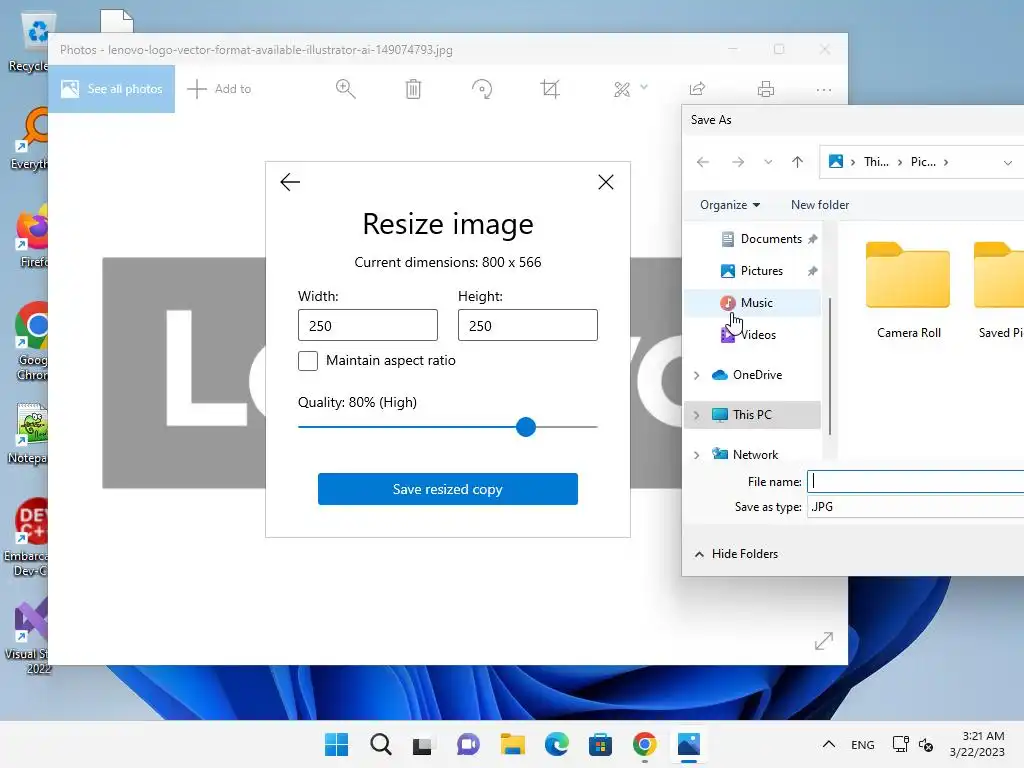Viewport: 1024px width, 768px height.
Task: Expand the Network tree node
Action: click(696, 455)
